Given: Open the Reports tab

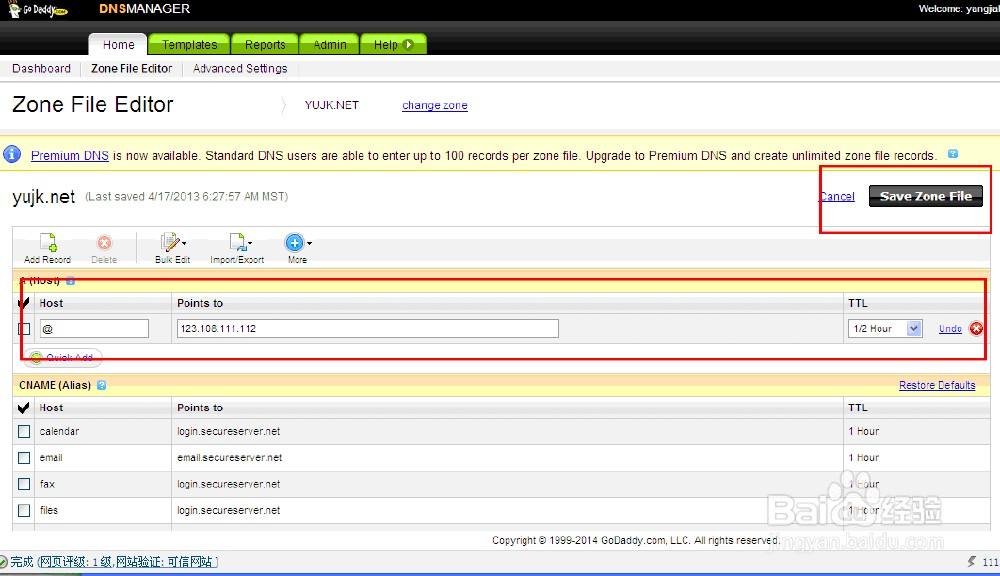Looking at the screenshot, I should [x=265, y=45].
